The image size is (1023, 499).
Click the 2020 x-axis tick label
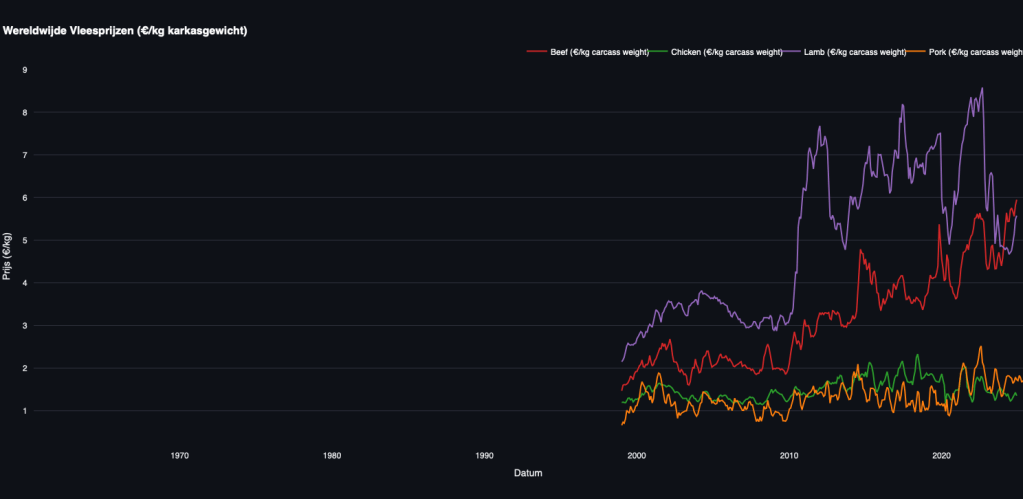click(941, 455)
